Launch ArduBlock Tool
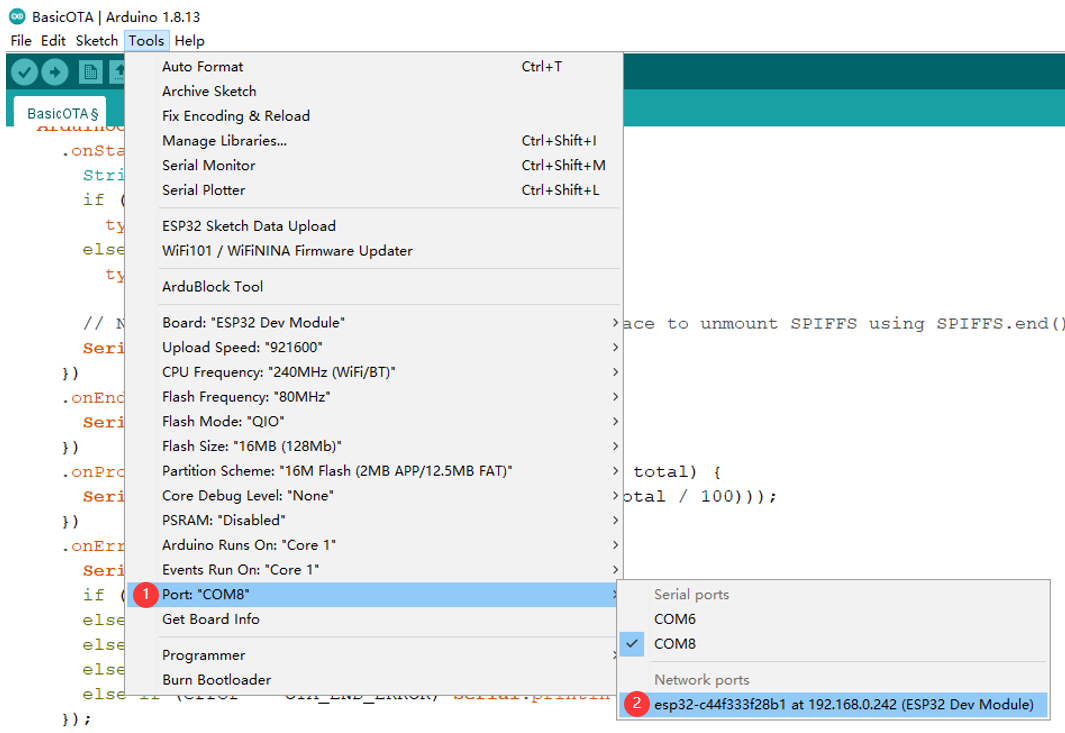 (374, 287)
